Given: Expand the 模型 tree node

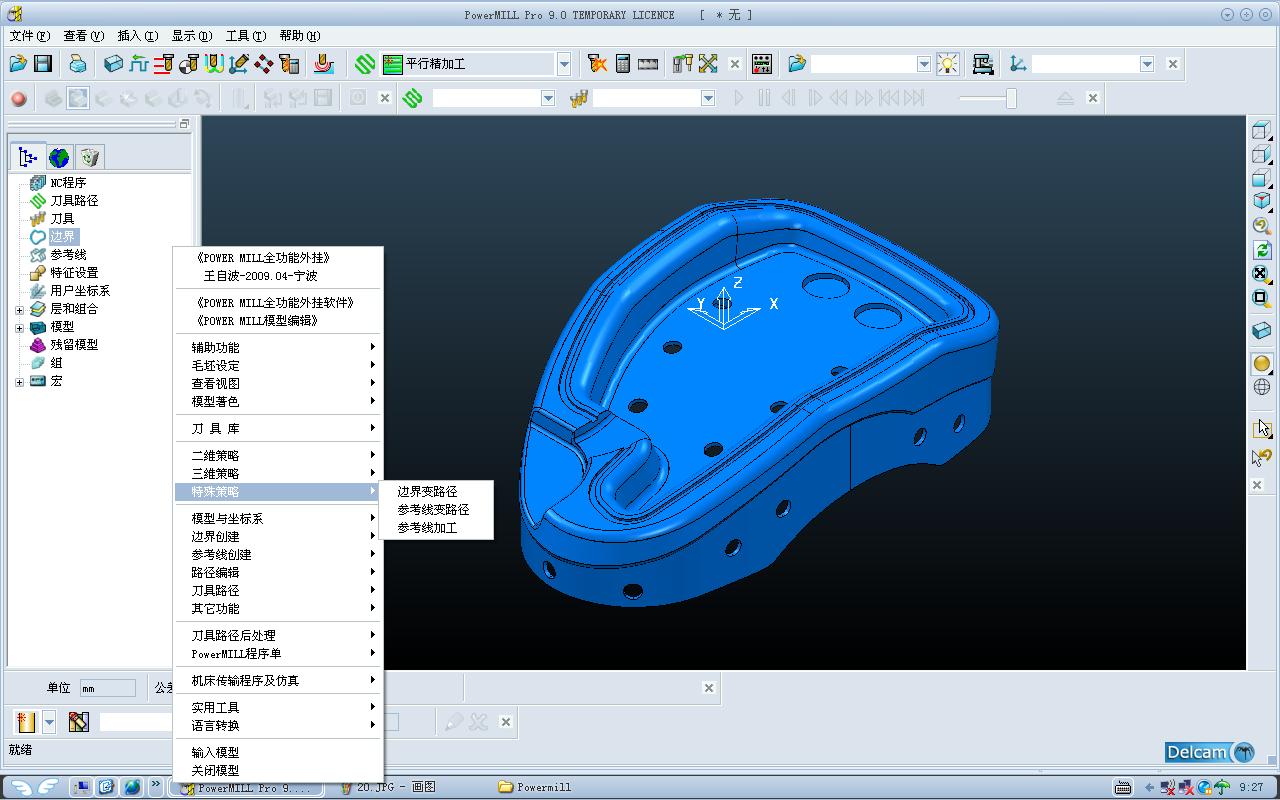Looking at the screenshot, I should (19, 327).
